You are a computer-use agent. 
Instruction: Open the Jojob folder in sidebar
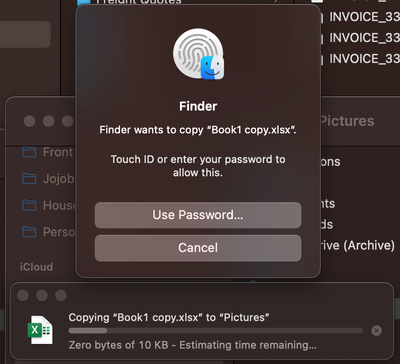(48, 179)
